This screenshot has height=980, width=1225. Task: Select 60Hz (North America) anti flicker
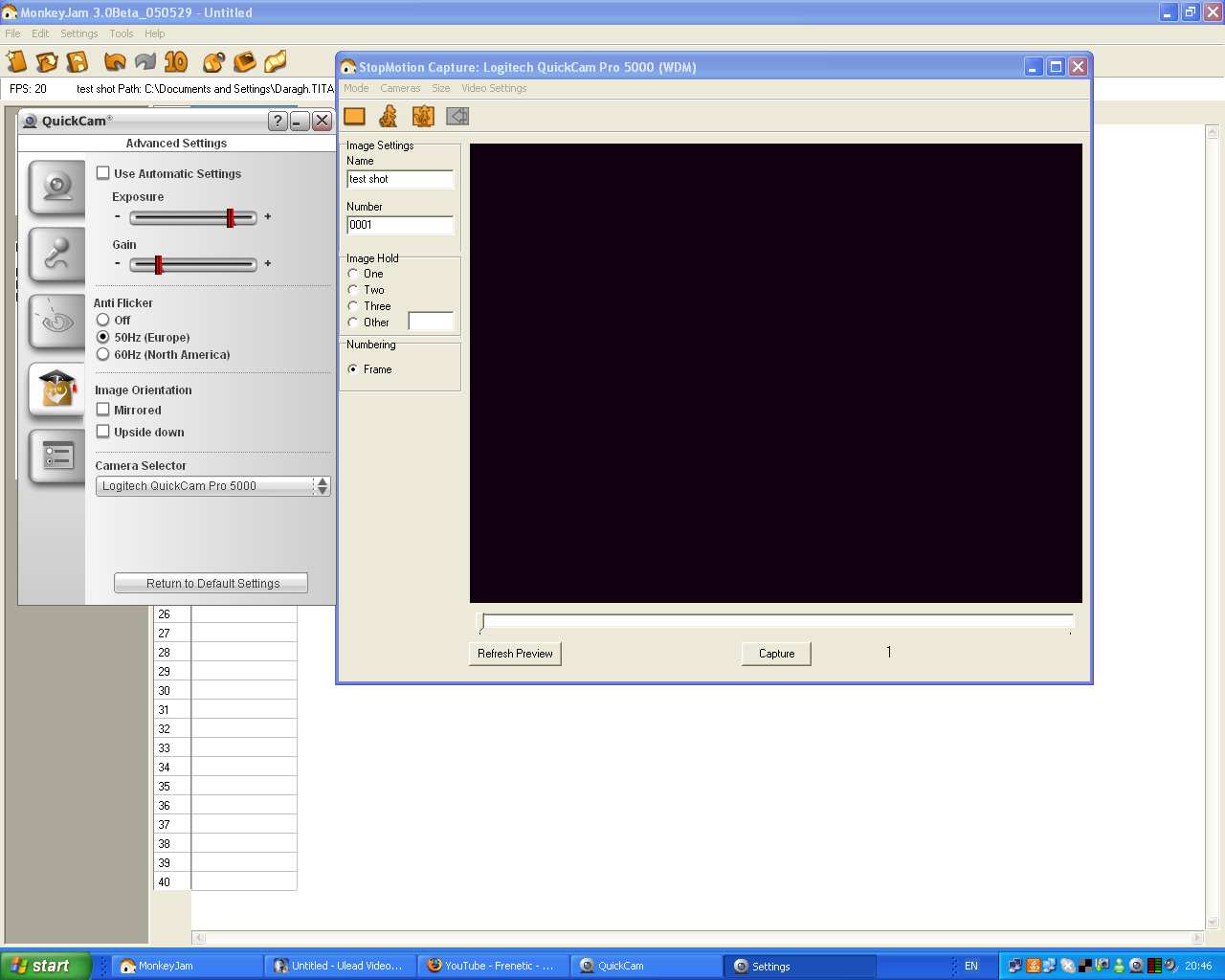[103, 354]
